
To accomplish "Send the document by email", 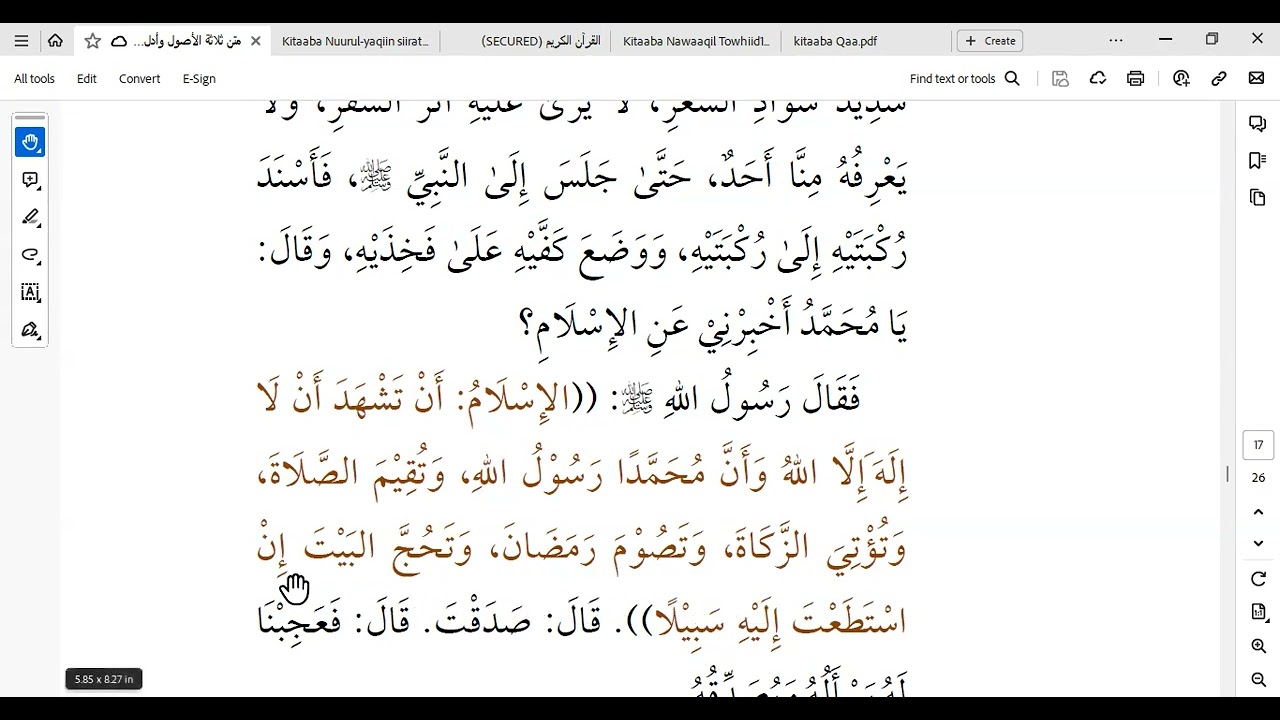I will pyautogui.click(x=1257, y=79).
